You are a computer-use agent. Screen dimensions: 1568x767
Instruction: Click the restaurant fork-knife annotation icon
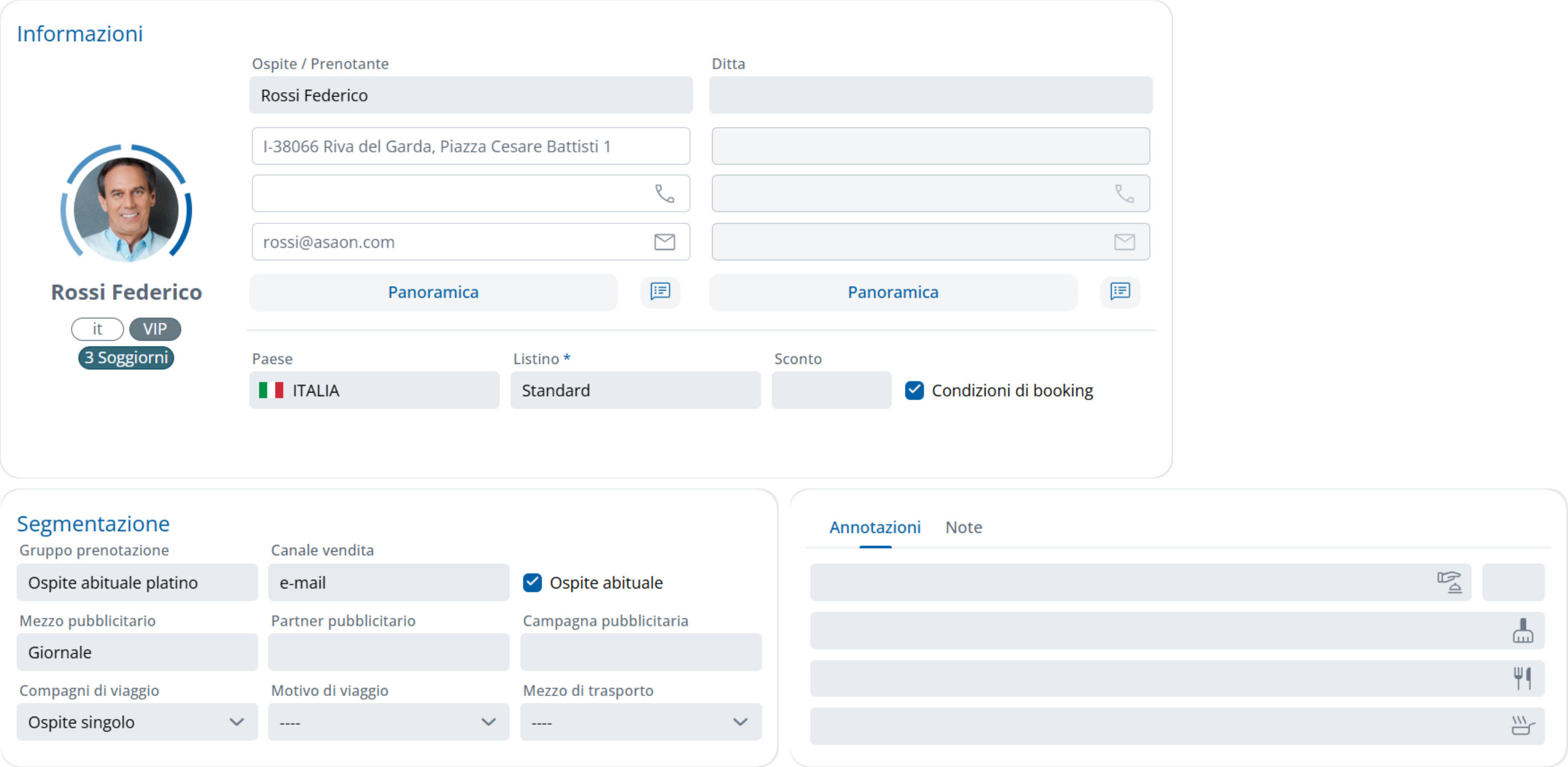(1522, 678)
